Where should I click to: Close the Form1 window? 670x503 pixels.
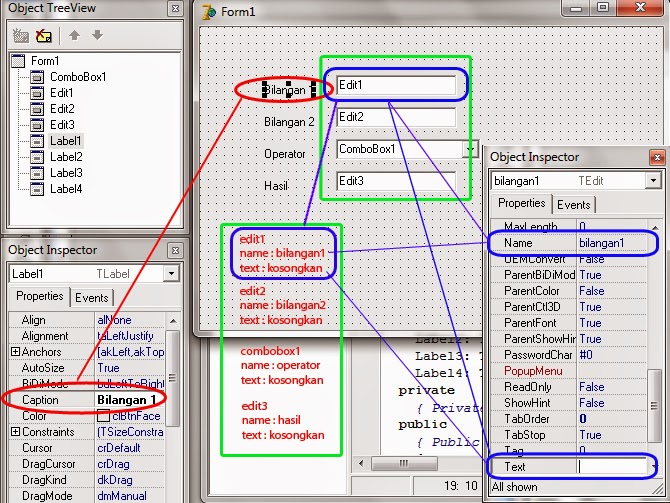(640, 8)
